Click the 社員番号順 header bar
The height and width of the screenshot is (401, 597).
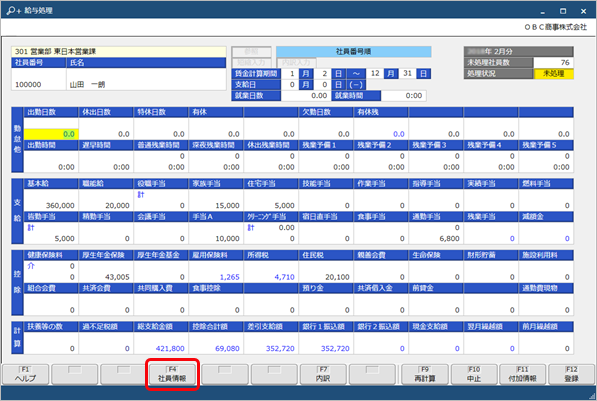354,51
